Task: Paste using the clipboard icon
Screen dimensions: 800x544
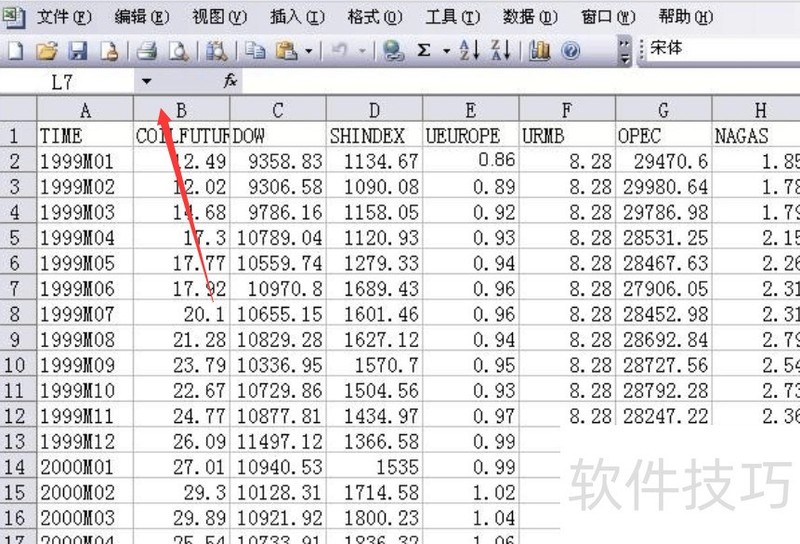Action: pos(286,51)
